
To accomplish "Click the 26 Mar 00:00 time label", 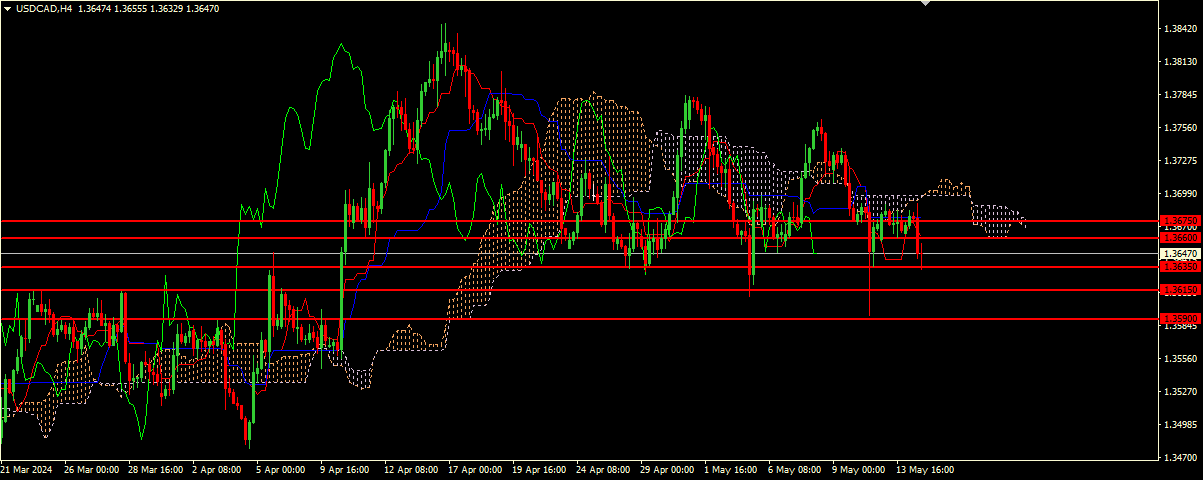I will [x=92, y=469].
